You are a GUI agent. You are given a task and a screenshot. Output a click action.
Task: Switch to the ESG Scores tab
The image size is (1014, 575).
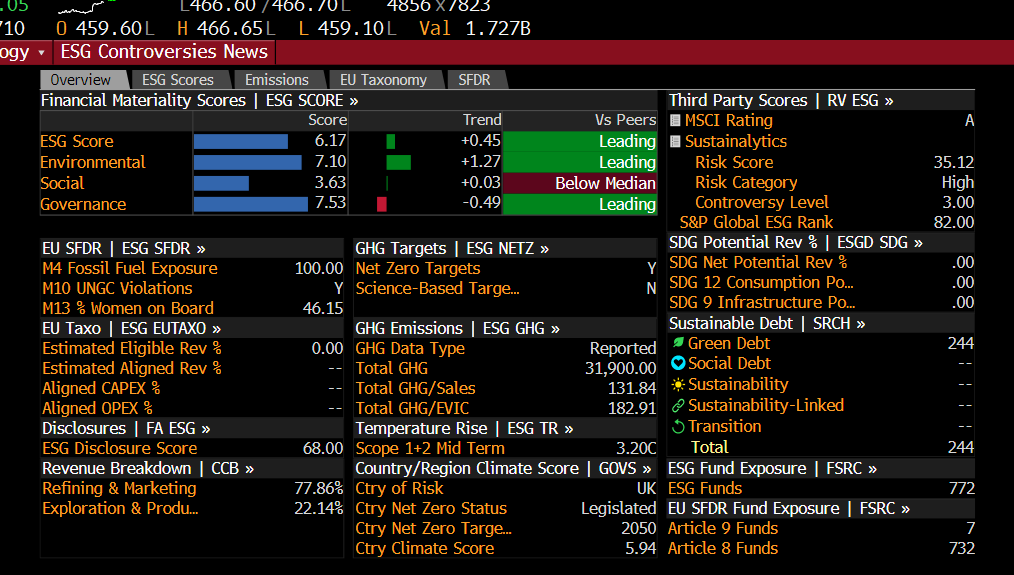pyautogui.click(x=178, y=80)
